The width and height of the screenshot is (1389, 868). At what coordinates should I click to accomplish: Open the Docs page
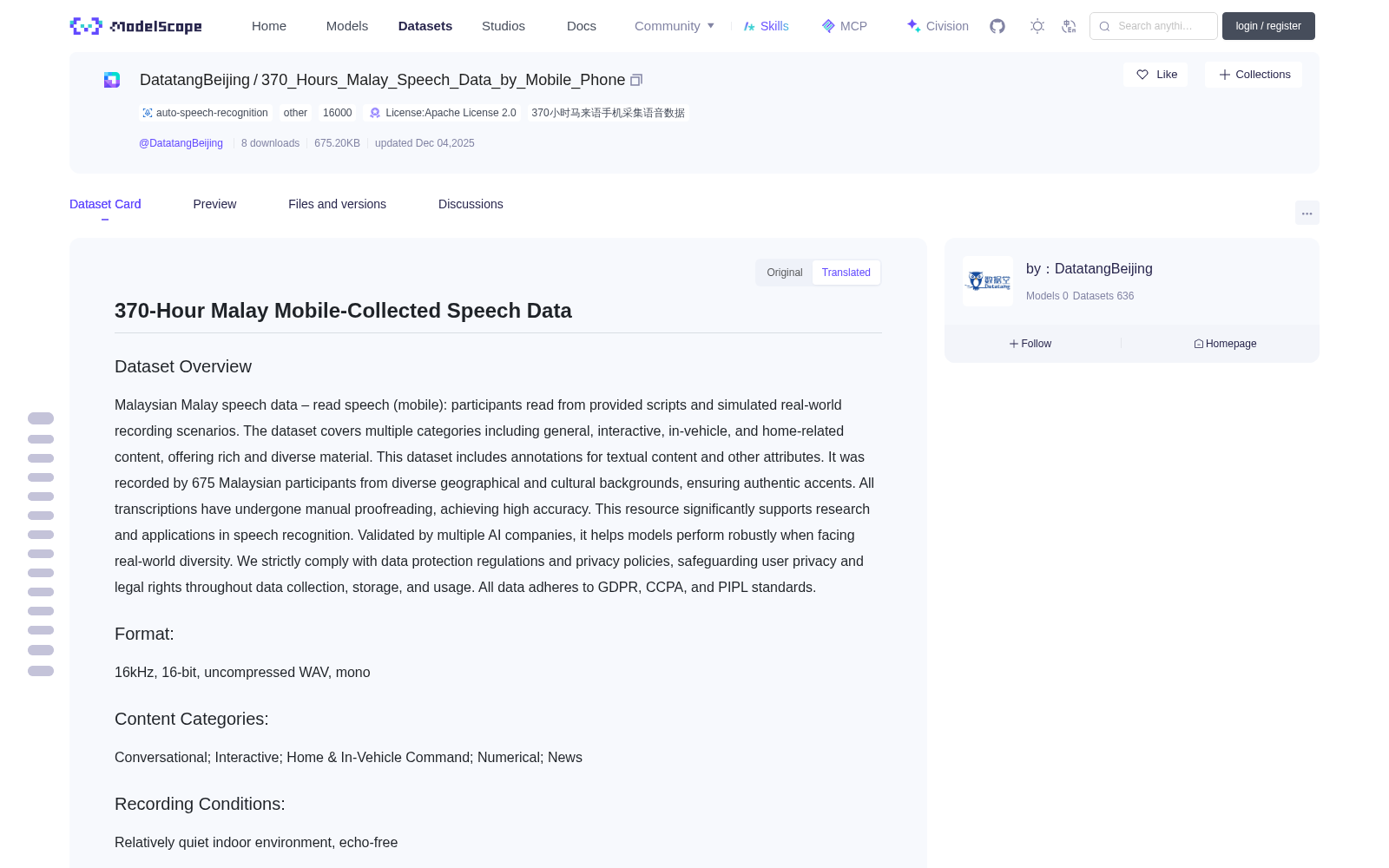pos(582,26)
